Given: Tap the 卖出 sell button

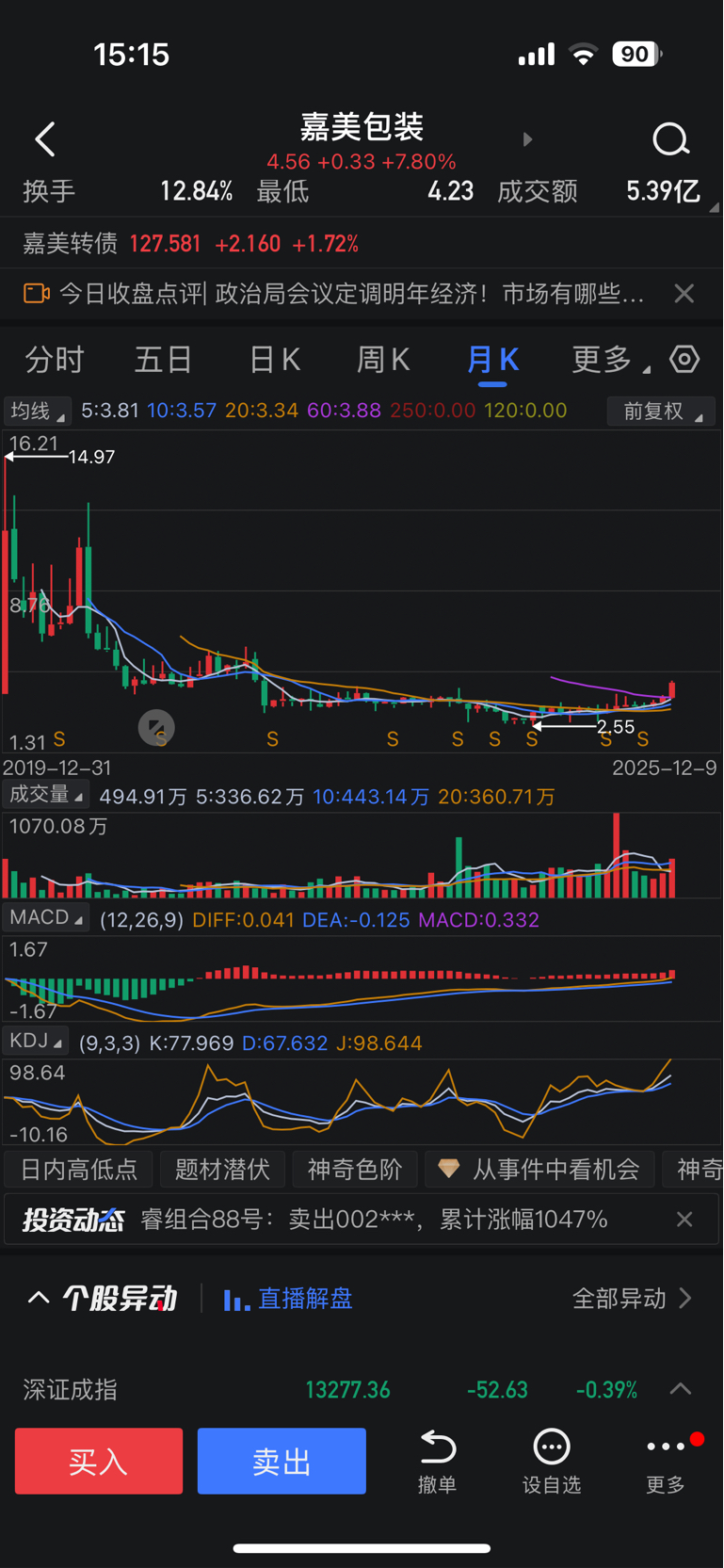Looking at the screenshot, I should coord(282,1461).
